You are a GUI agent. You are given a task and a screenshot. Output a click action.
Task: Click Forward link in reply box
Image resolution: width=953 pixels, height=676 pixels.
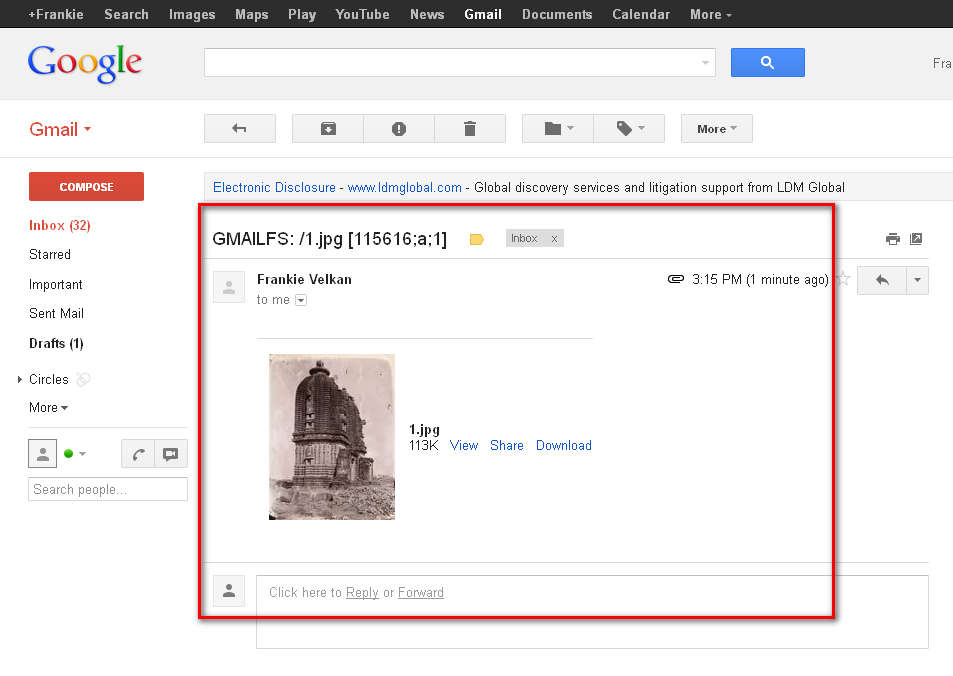[x=421, y=593]
